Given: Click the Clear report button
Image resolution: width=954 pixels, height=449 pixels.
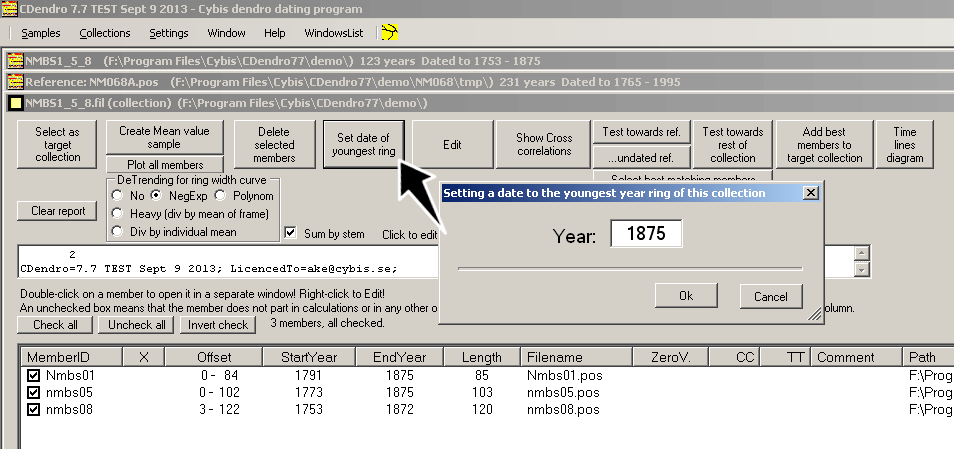Looking at the screenshot, I should tap(58, 211).
